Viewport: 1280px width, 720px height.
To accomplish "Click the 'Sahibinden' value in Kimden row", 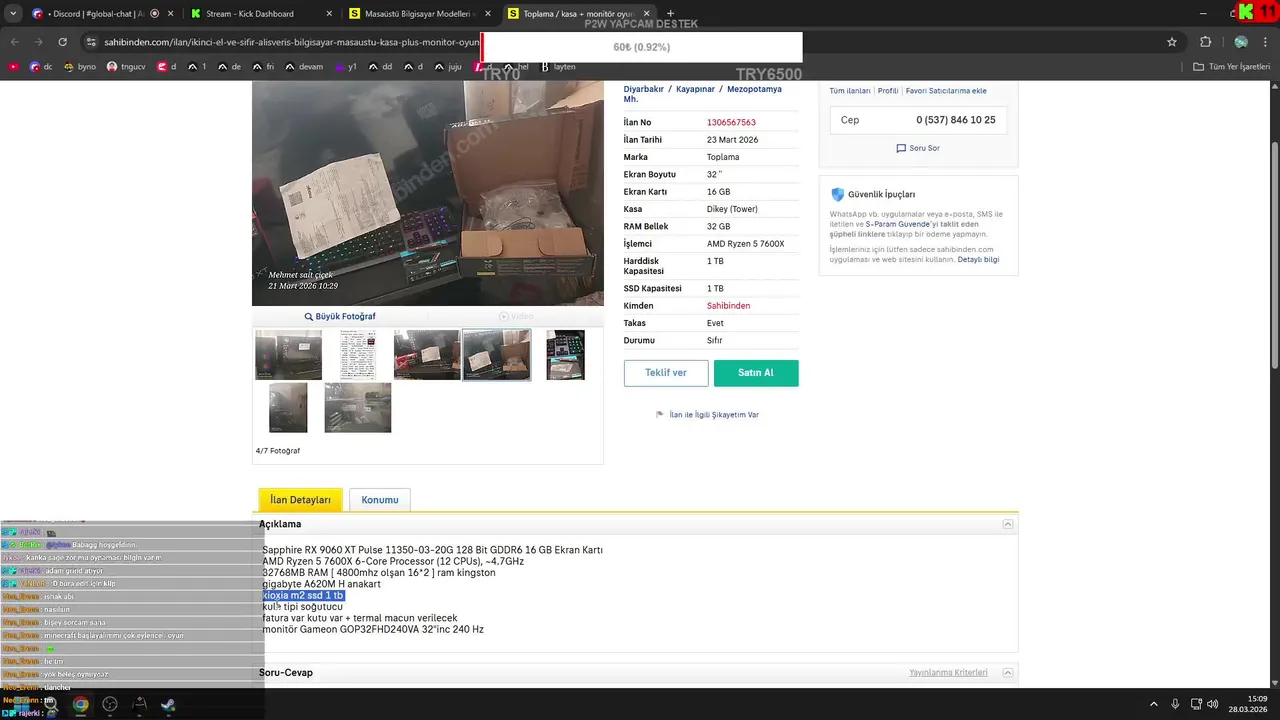I will coord(728,306).
